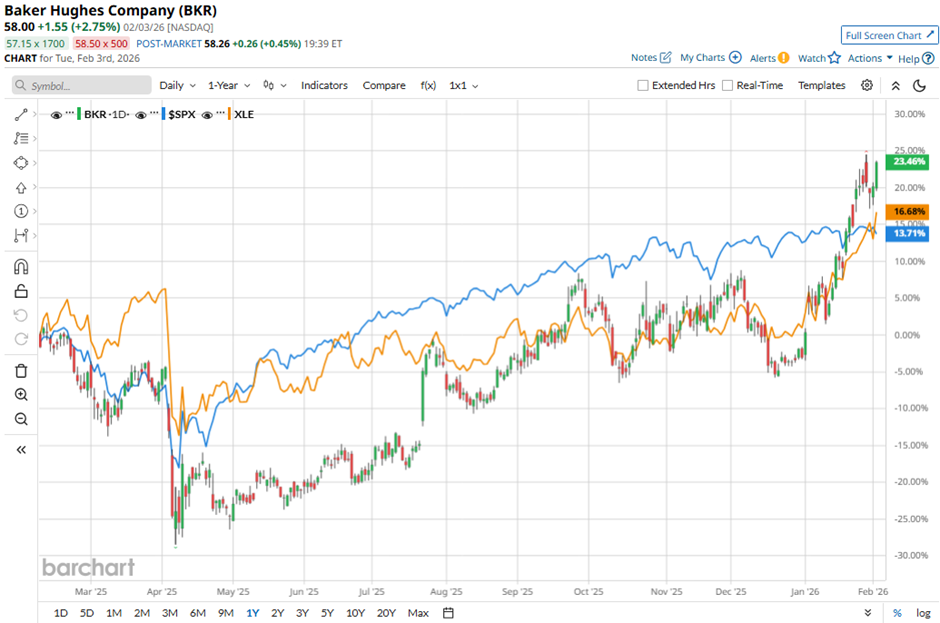Screen dimensions: 940x623
Task: Open the Templates menu
Action: click(820, 85)
